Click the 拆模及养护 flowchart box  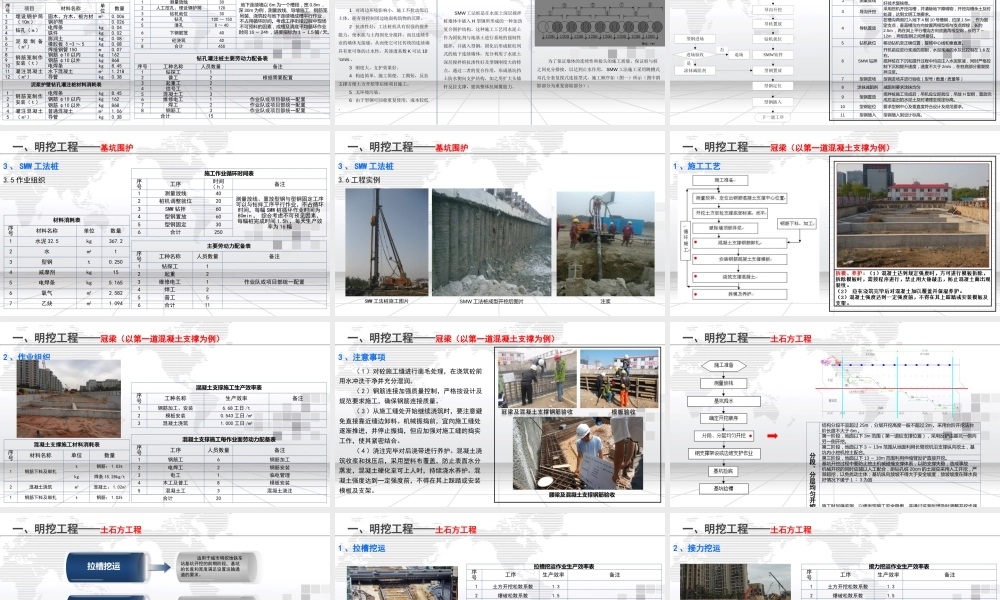(740, 294)
